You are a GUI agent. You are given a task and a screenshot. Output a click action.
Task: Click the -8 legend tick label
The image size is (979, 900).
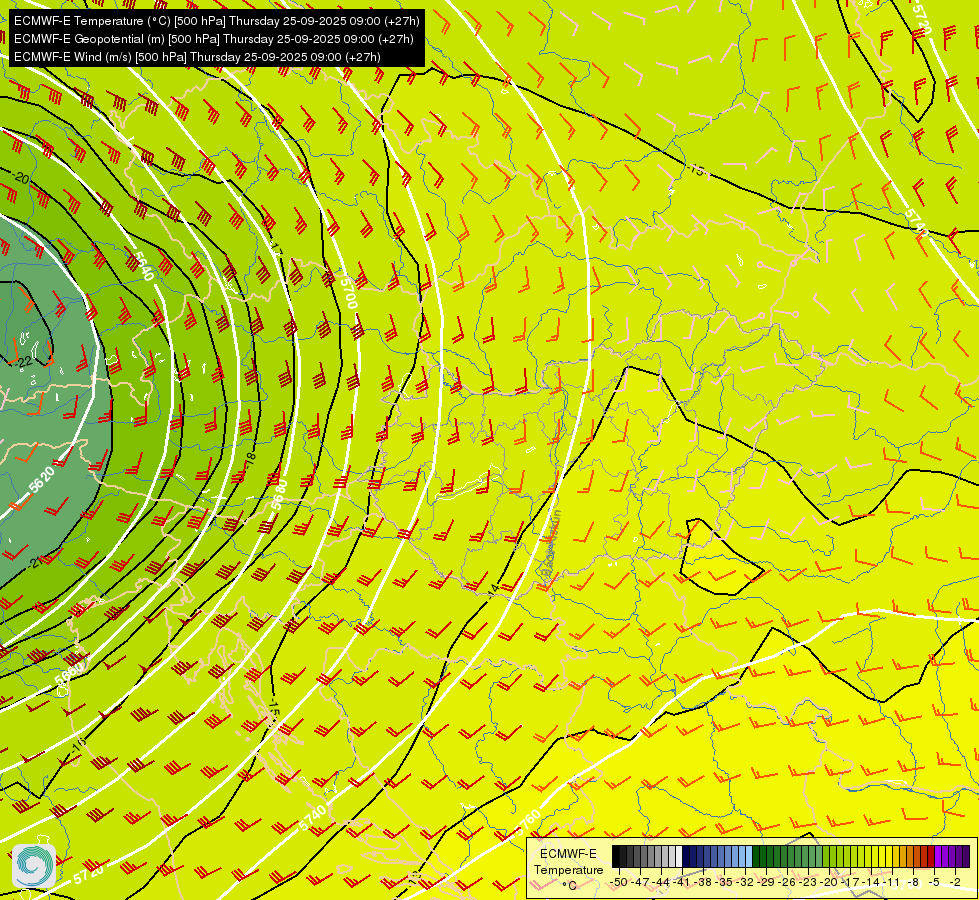coord(913,882)
